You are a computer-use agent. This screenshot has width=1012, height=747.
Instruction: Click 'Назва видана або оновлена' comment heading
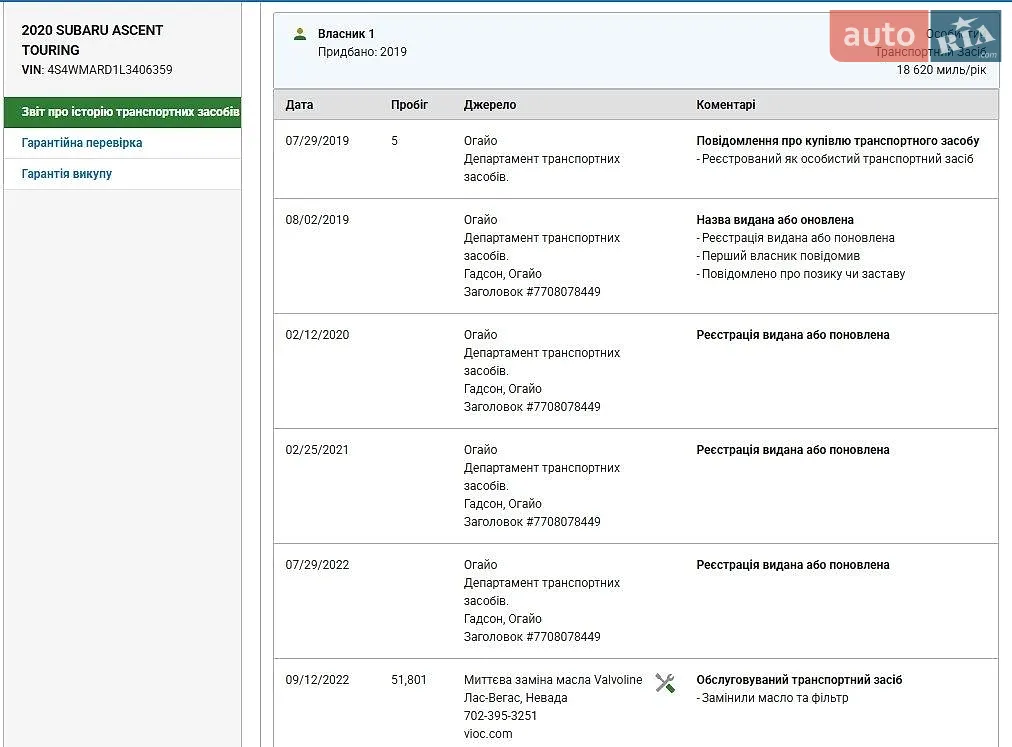pyautogui.click(x=774, y=220)
